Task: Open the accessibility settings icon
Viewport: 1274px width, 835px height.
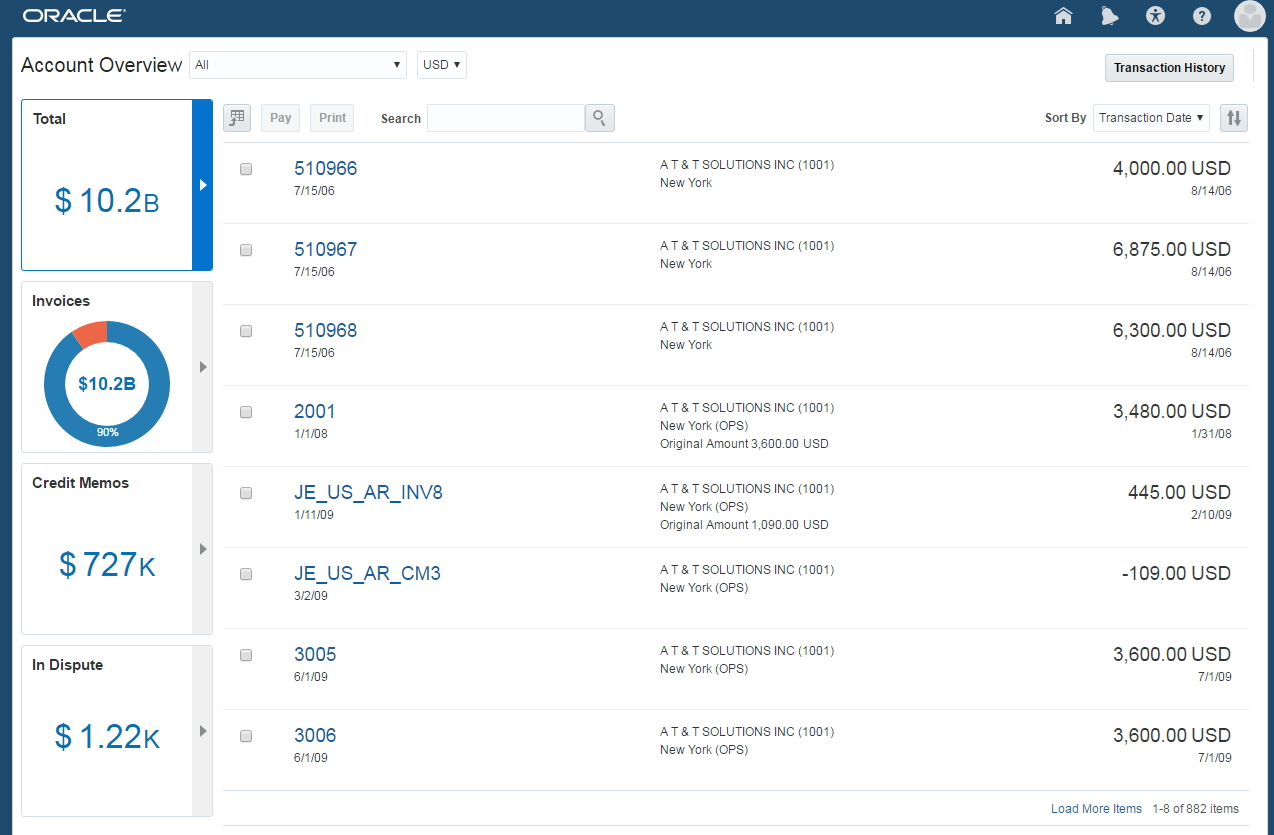Action: [x=1156, y=15]
